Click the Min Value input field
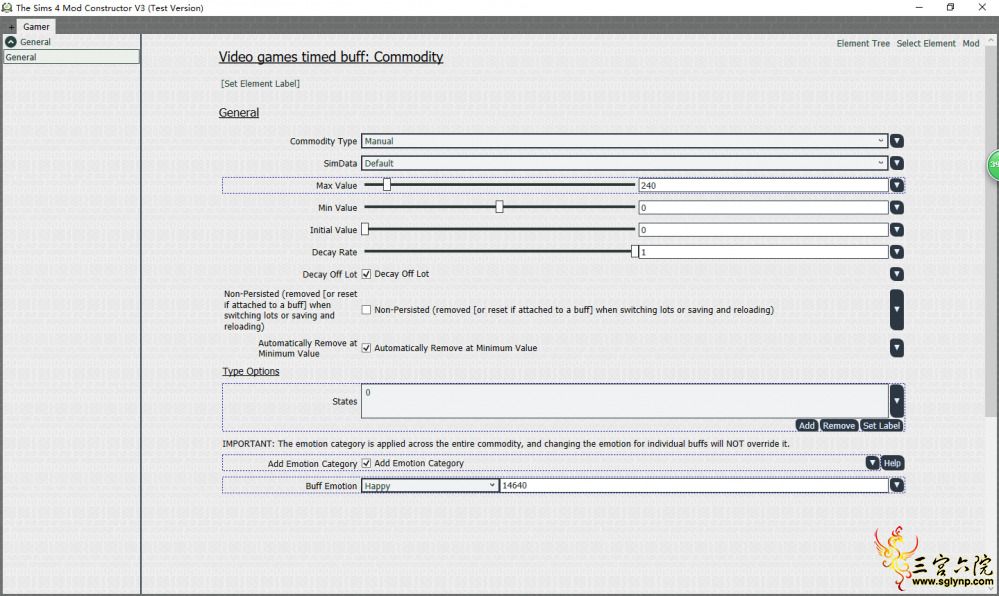Screen dimensions: 999x596 tap(763, 208)
